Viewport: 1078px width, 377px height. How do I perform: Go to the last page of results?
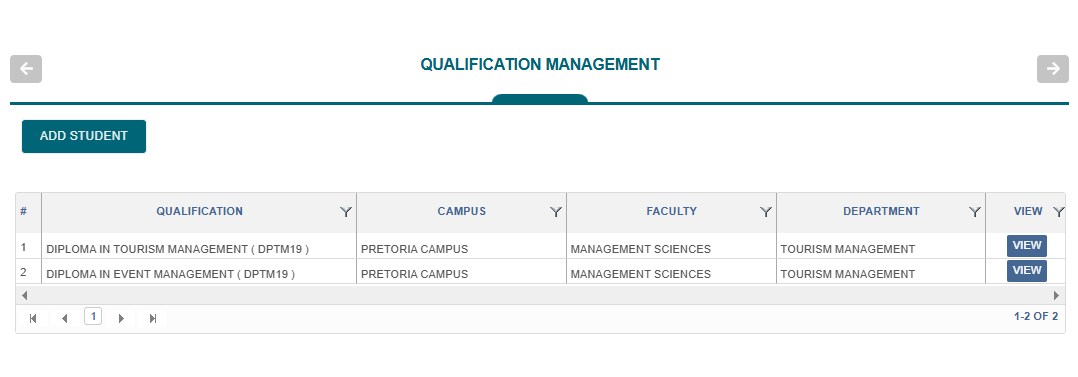point(153,319)
